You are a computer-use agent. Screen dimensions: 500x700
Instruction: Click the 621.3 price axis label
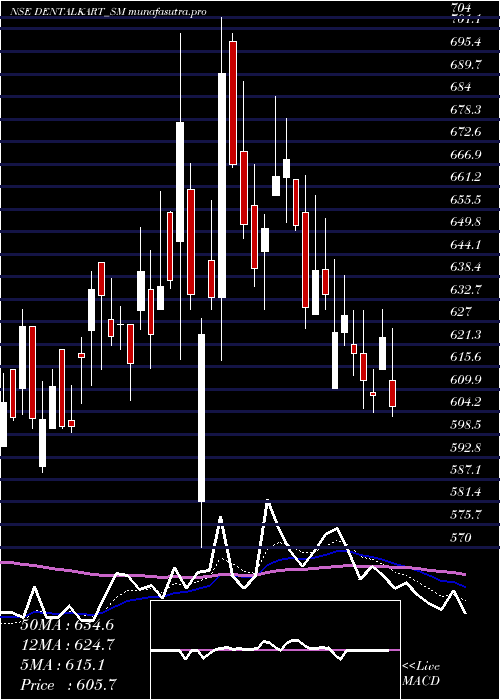(x=466, y=334)
